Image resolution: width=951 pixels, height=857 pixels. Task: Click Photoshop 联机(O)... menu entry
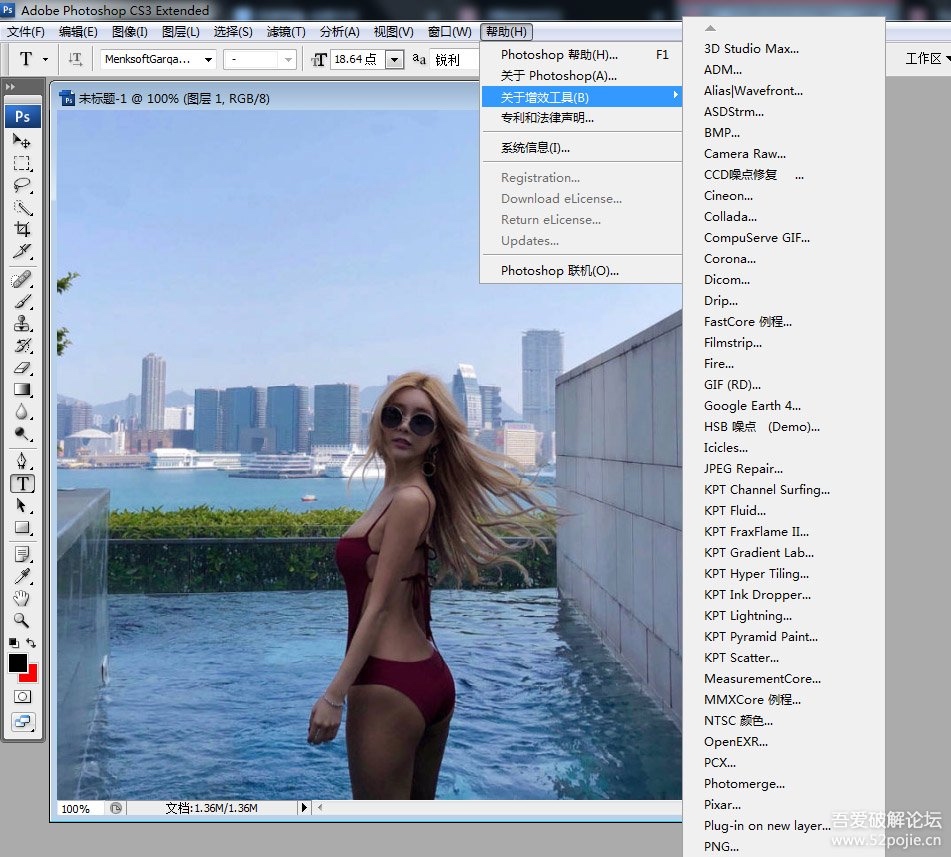[559, 271]
